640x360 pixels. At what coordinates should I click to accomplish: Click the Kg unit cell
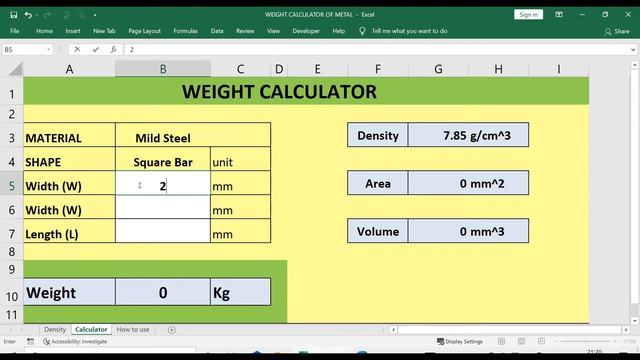240,292
